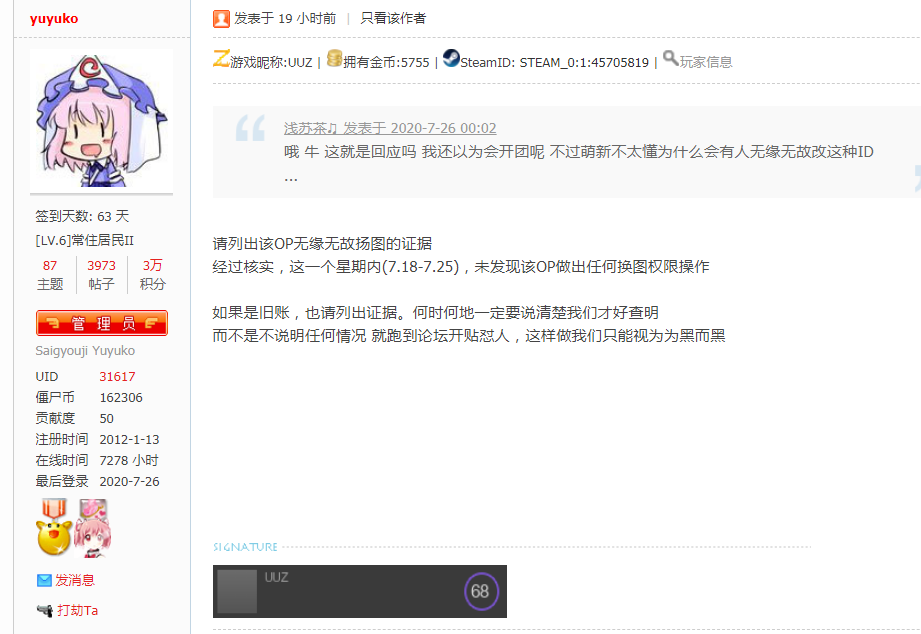Click the red post icon before 发表于
The image size is (921, 634).
tap(219, 17)
